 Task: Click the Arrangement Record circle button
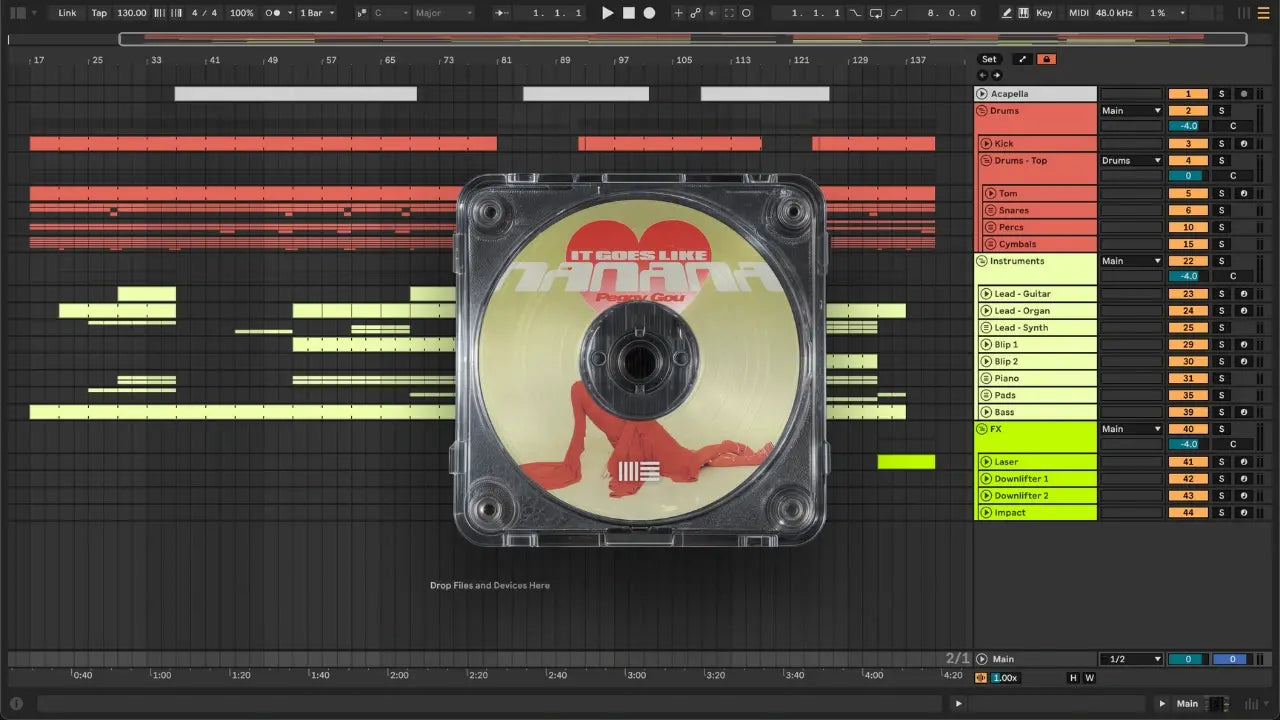pyautogui.click(x=649, y=13)
